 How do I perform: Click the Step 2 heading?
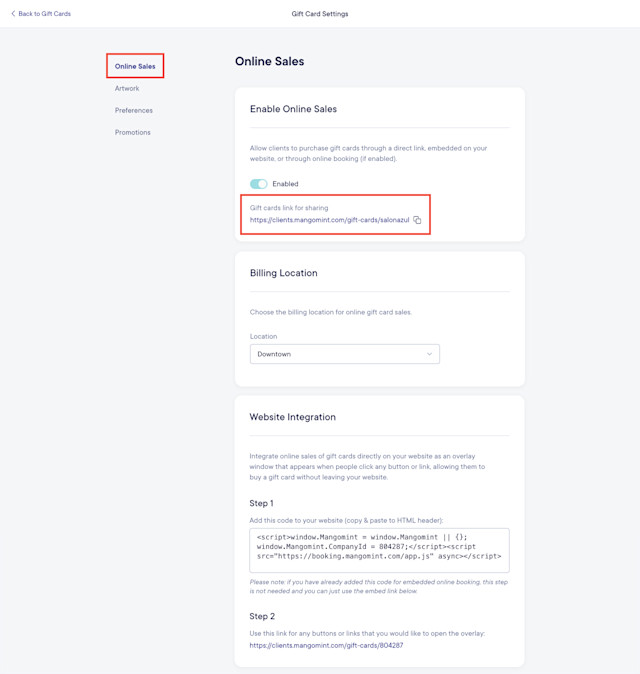[x=262, y=616]
